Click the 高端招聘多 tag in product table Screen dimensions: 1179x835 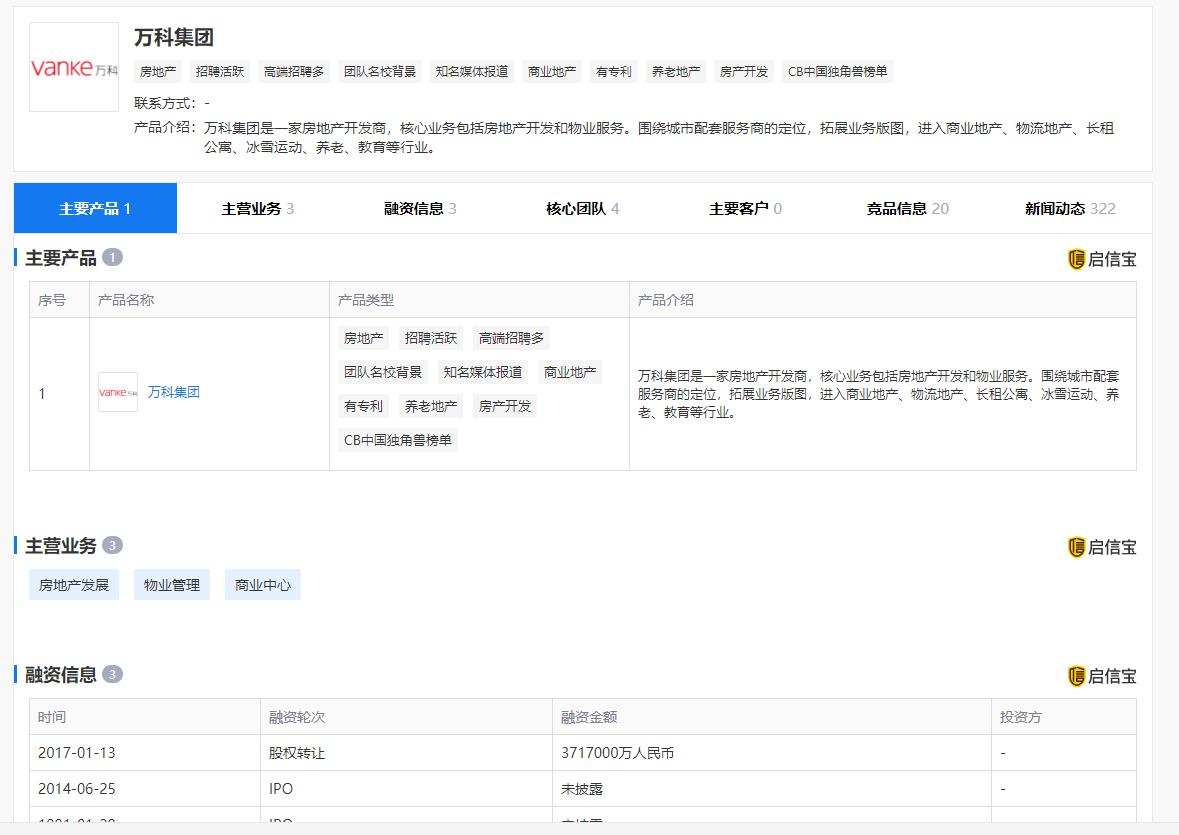(x=511, y=338)
